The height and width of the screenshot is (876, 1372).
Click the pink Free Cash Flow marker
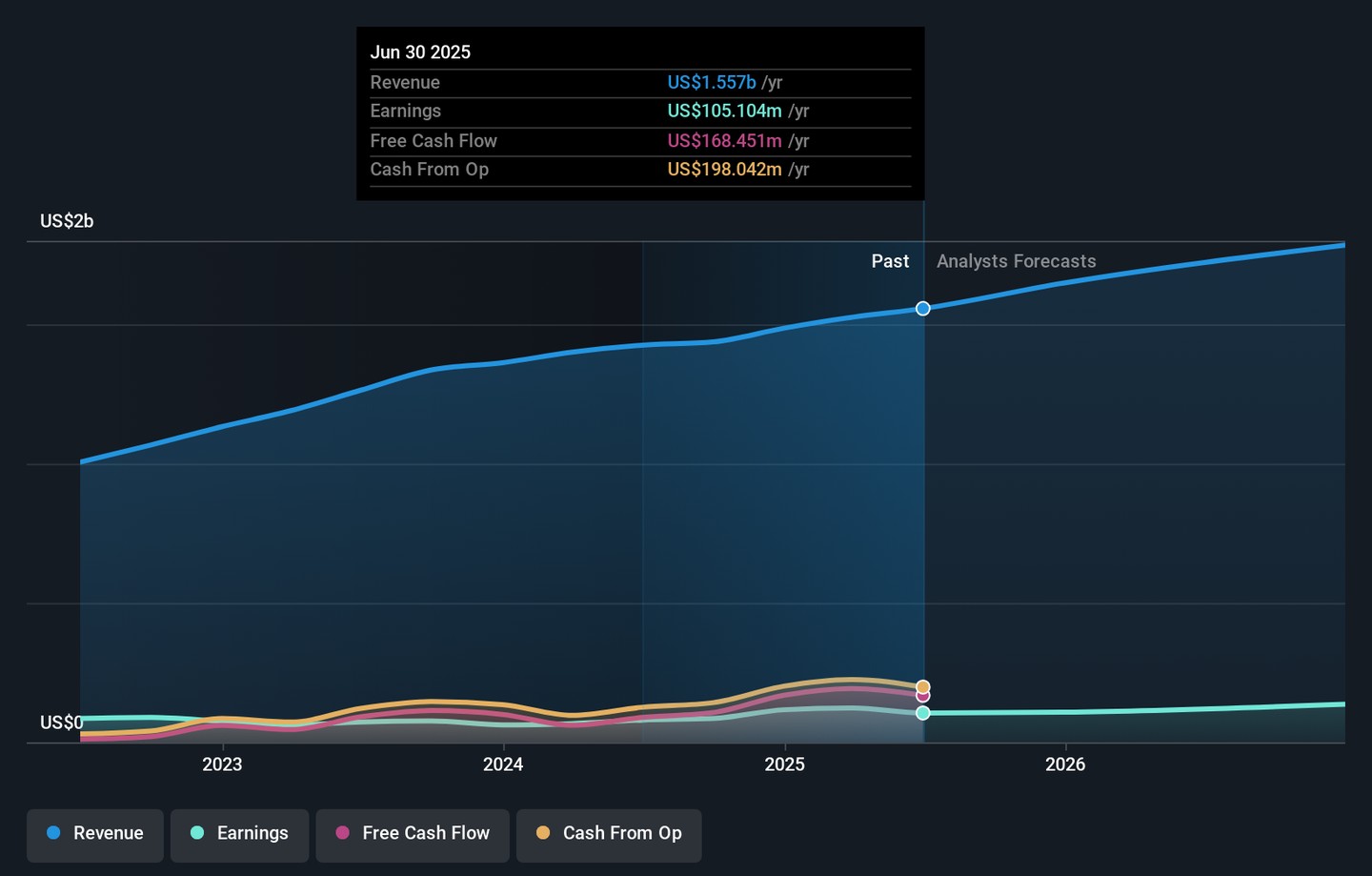pos(922,697)
